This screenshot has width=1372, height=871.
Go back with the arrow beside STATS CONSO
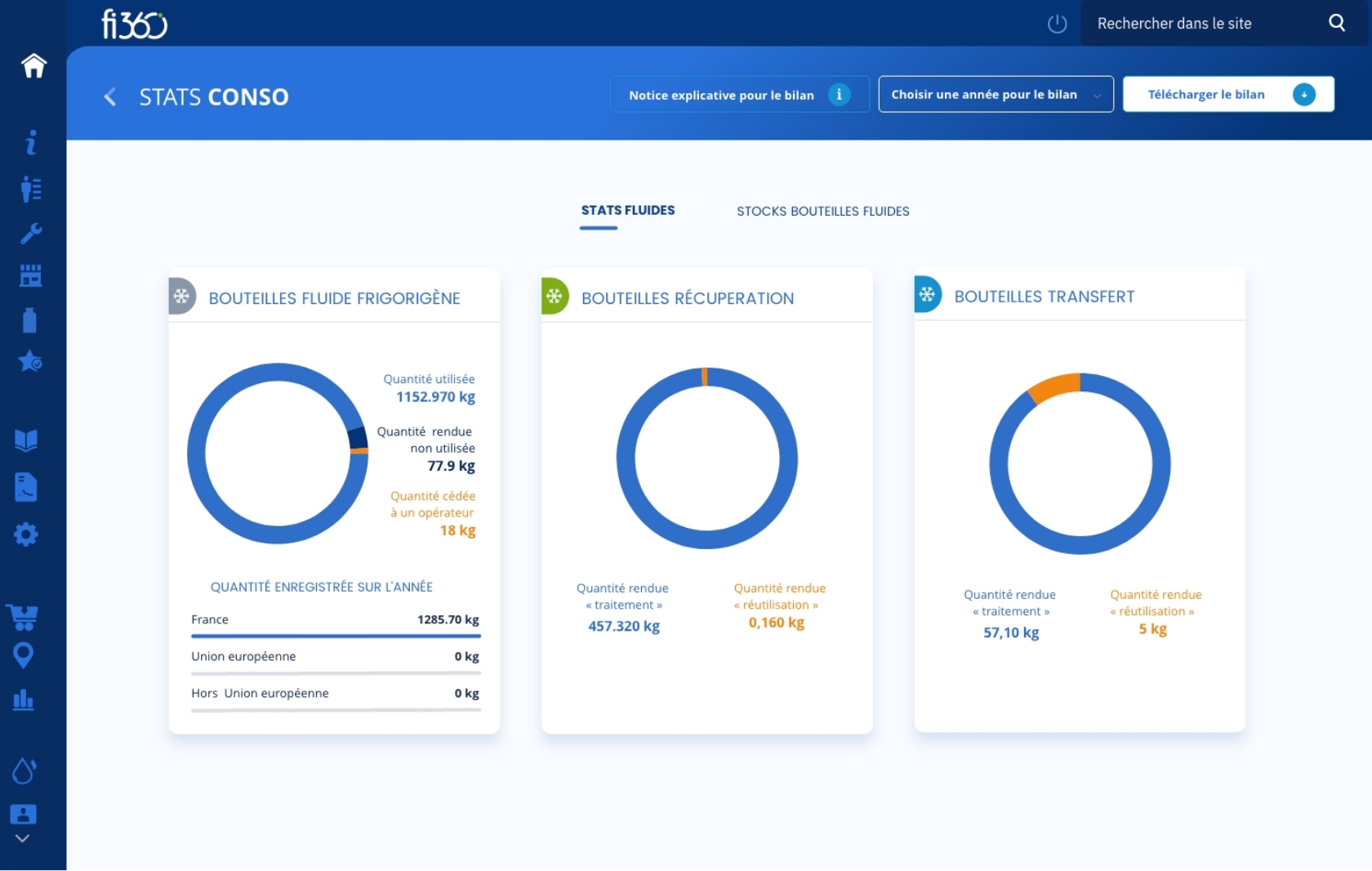tap(110, 97)
